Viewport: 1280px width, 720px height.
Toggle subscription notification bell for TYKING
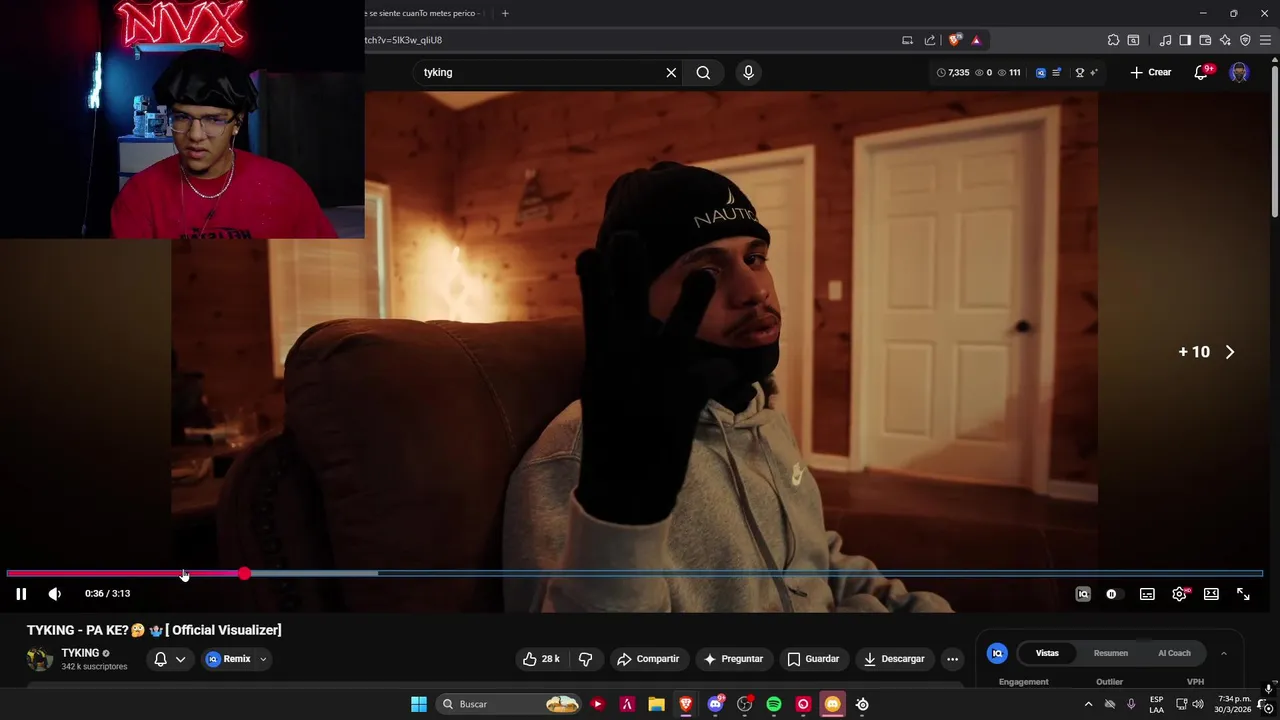160,659
